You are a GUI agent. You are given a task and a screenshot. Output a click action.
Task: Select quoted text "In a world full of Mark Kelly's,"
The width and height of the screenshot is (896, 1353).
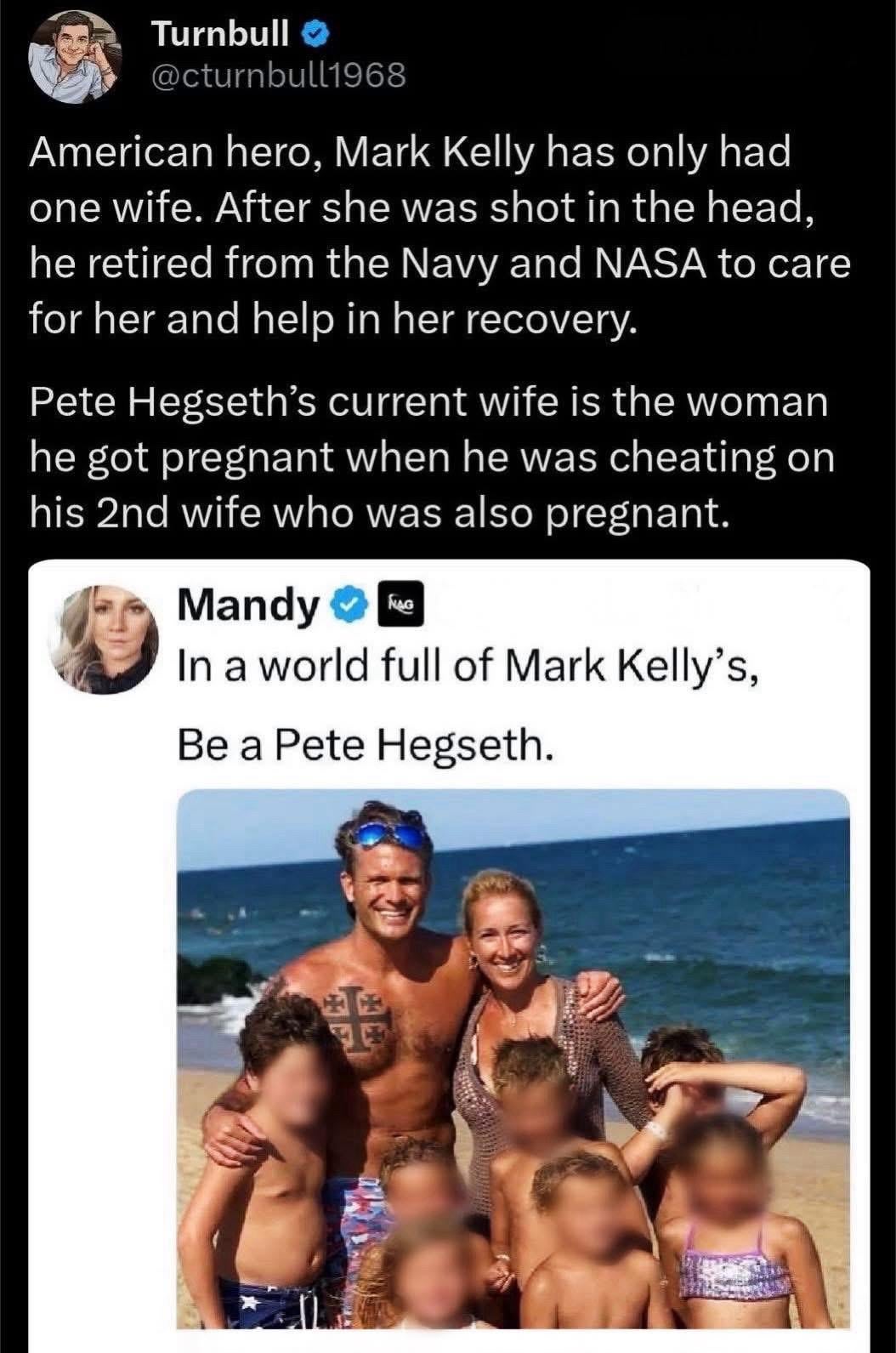point(465,666)
